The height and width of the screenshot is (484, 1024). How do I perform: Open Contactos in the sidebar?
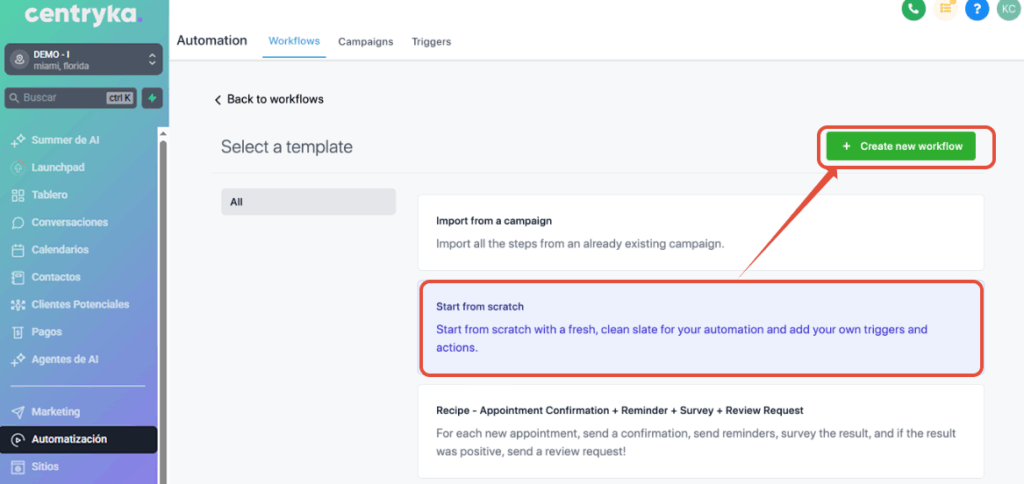[x=56, y=277]
